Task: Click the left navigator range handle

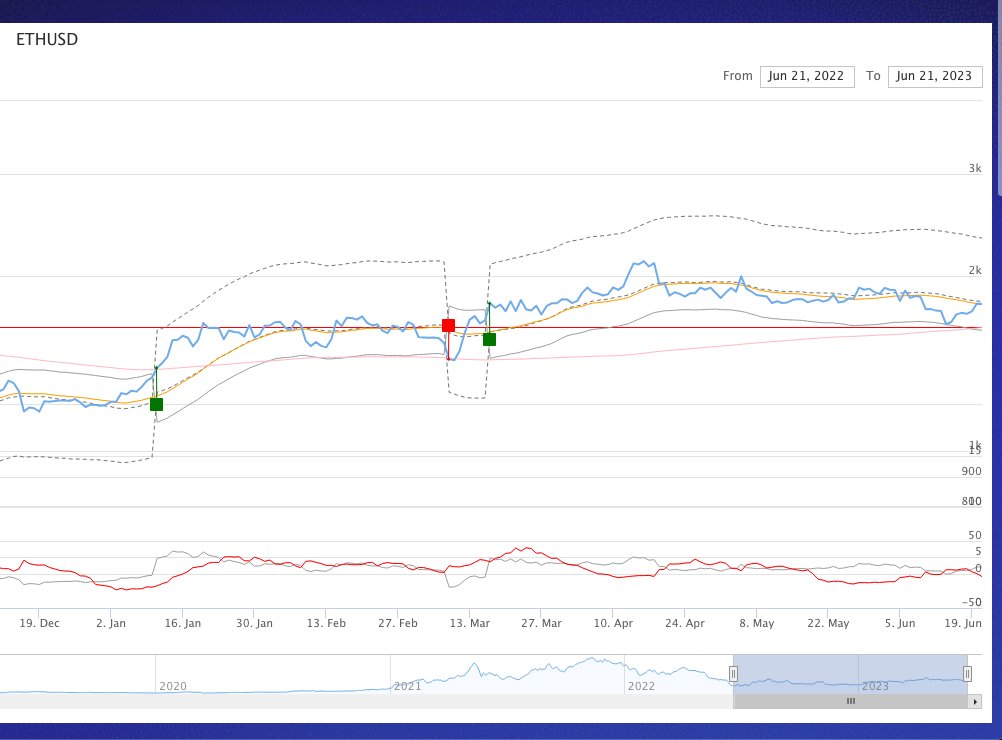Action: pyautogui.click(x=733, y=674)
